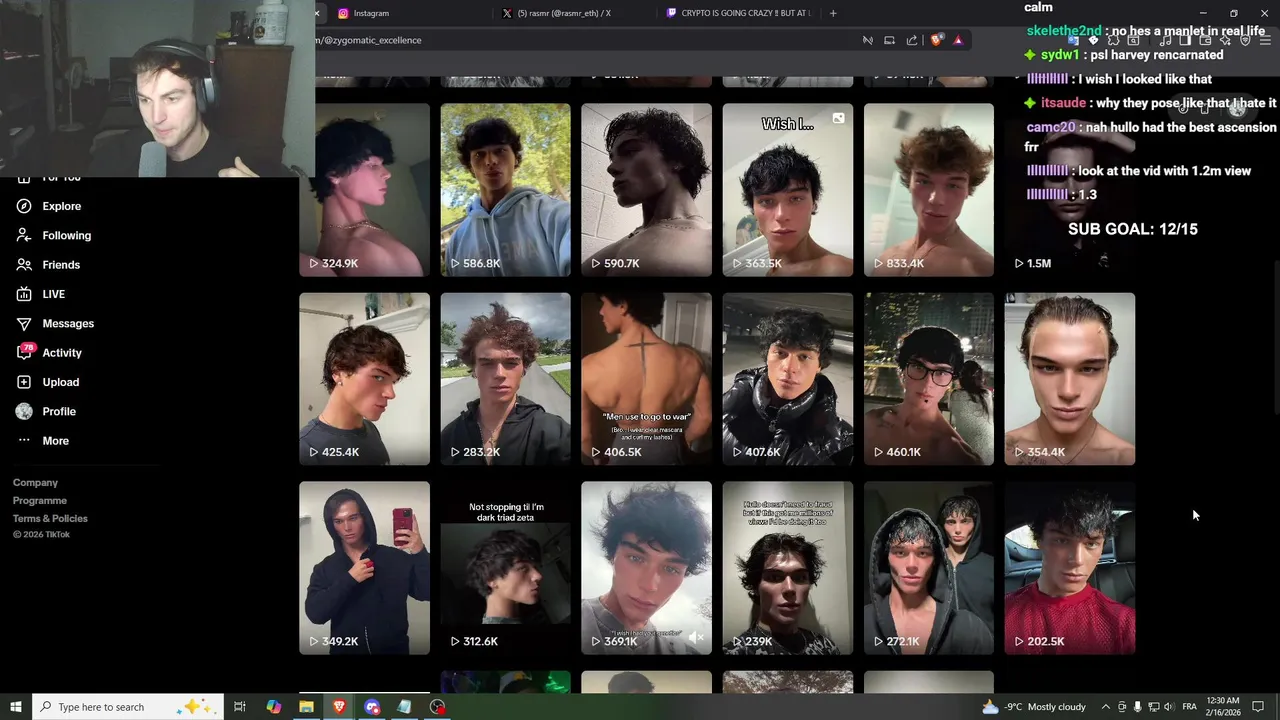Image resolution: width=1280 pixels, height=720 pixels.
Task: Click the picture-in-picture icon in address bar
Action: 889,40
